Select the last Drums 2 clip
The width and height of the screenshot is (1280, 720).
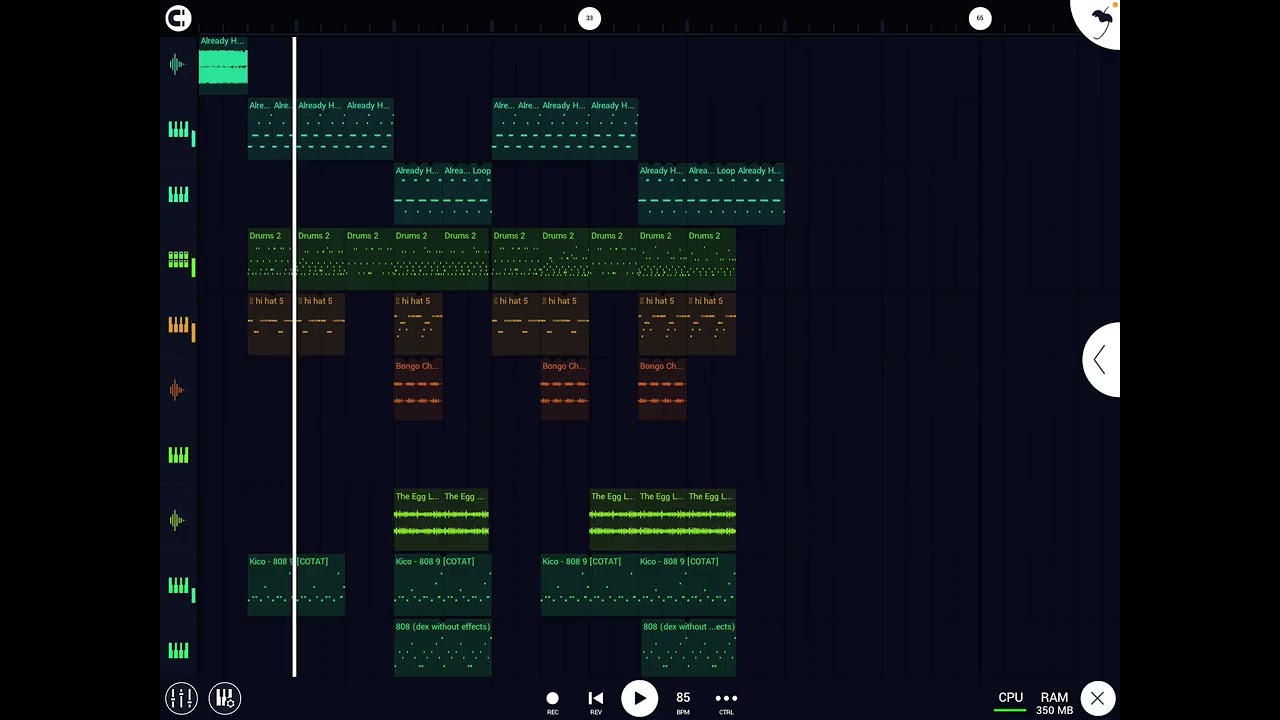pyautogui.click(x=711, y=260)
